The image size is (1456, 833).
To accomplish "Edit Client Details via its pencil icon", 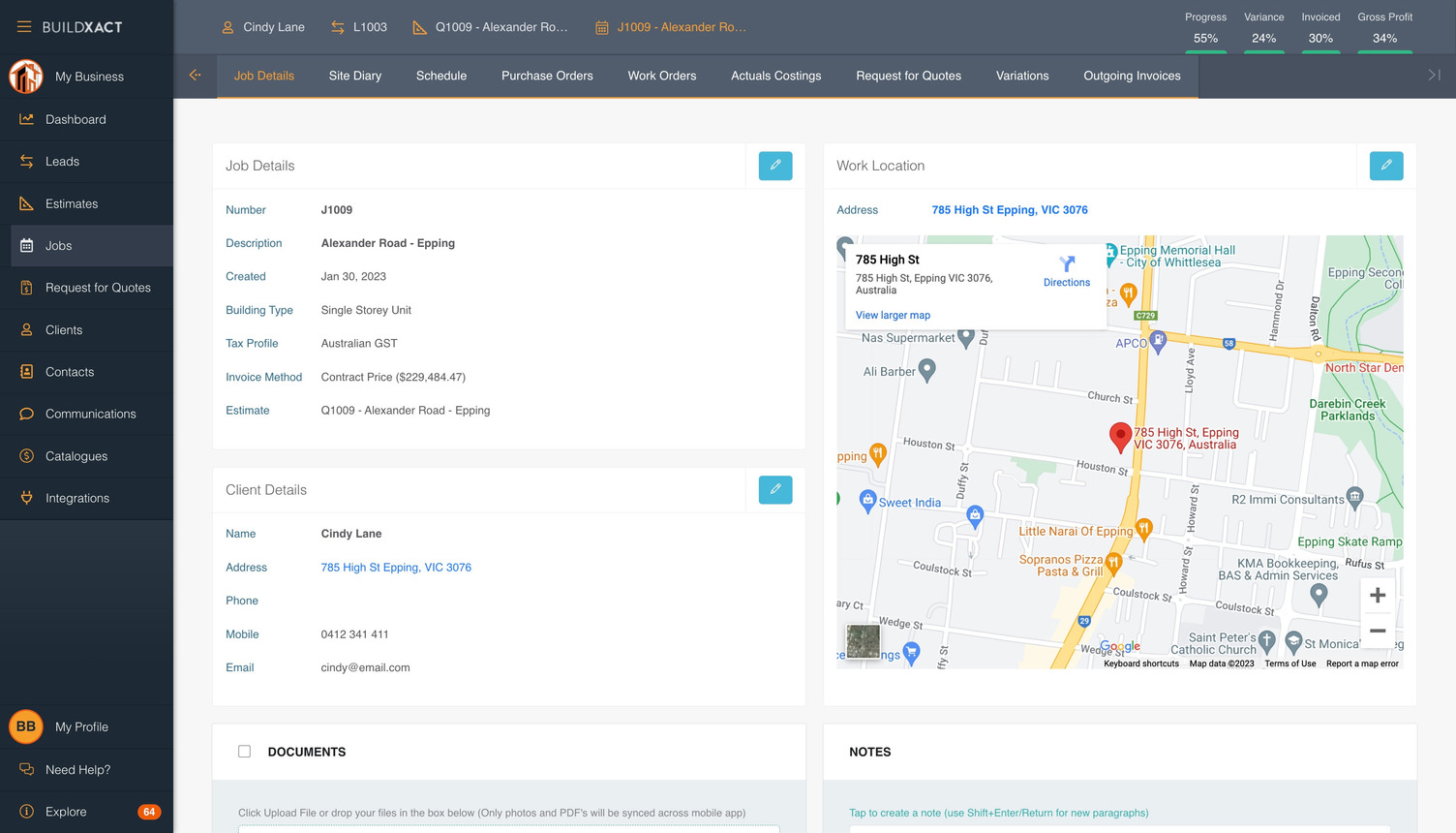I will click(774, 489).
